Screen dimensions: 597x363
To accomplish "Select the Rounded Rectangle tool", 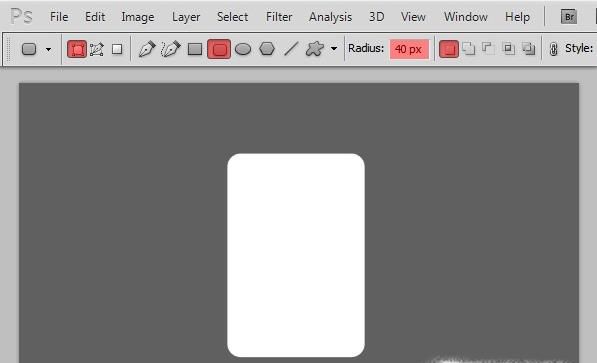I will pos(219,49).
